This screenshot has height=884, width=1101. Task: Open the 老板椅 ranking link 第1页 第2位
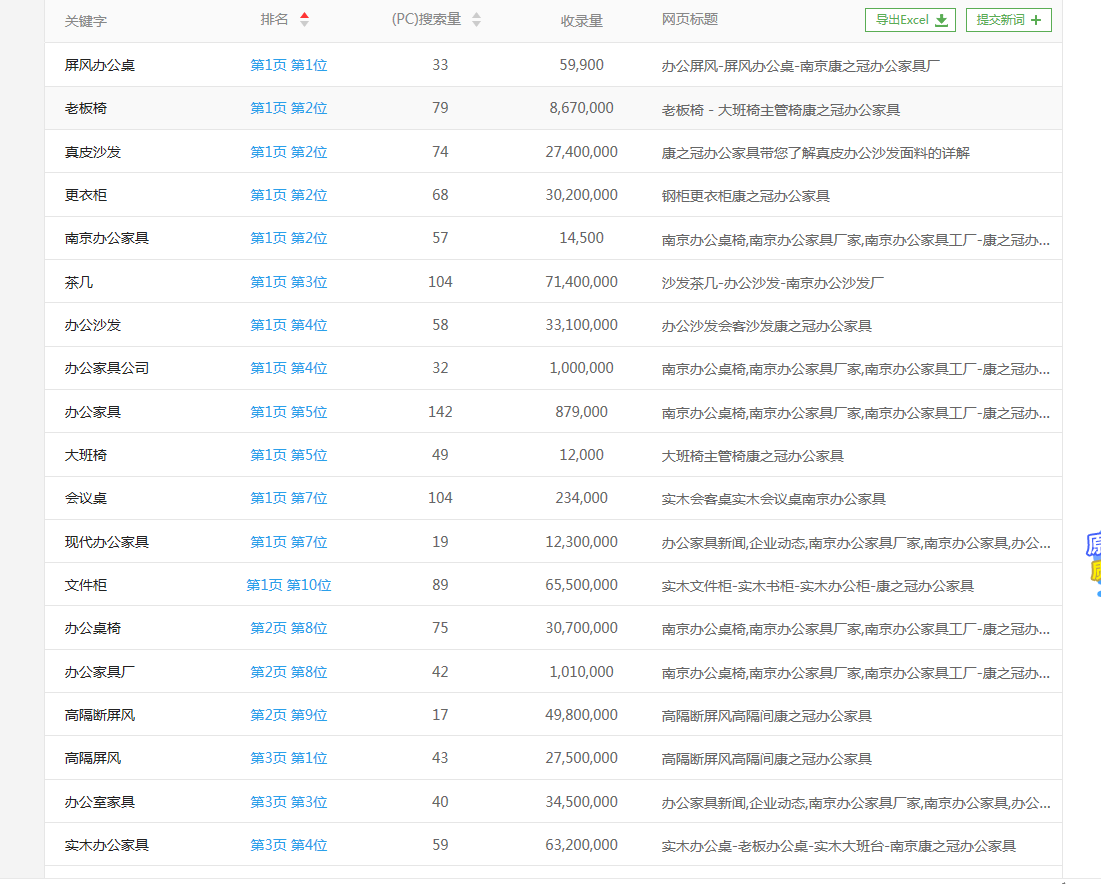pos(288,108)
